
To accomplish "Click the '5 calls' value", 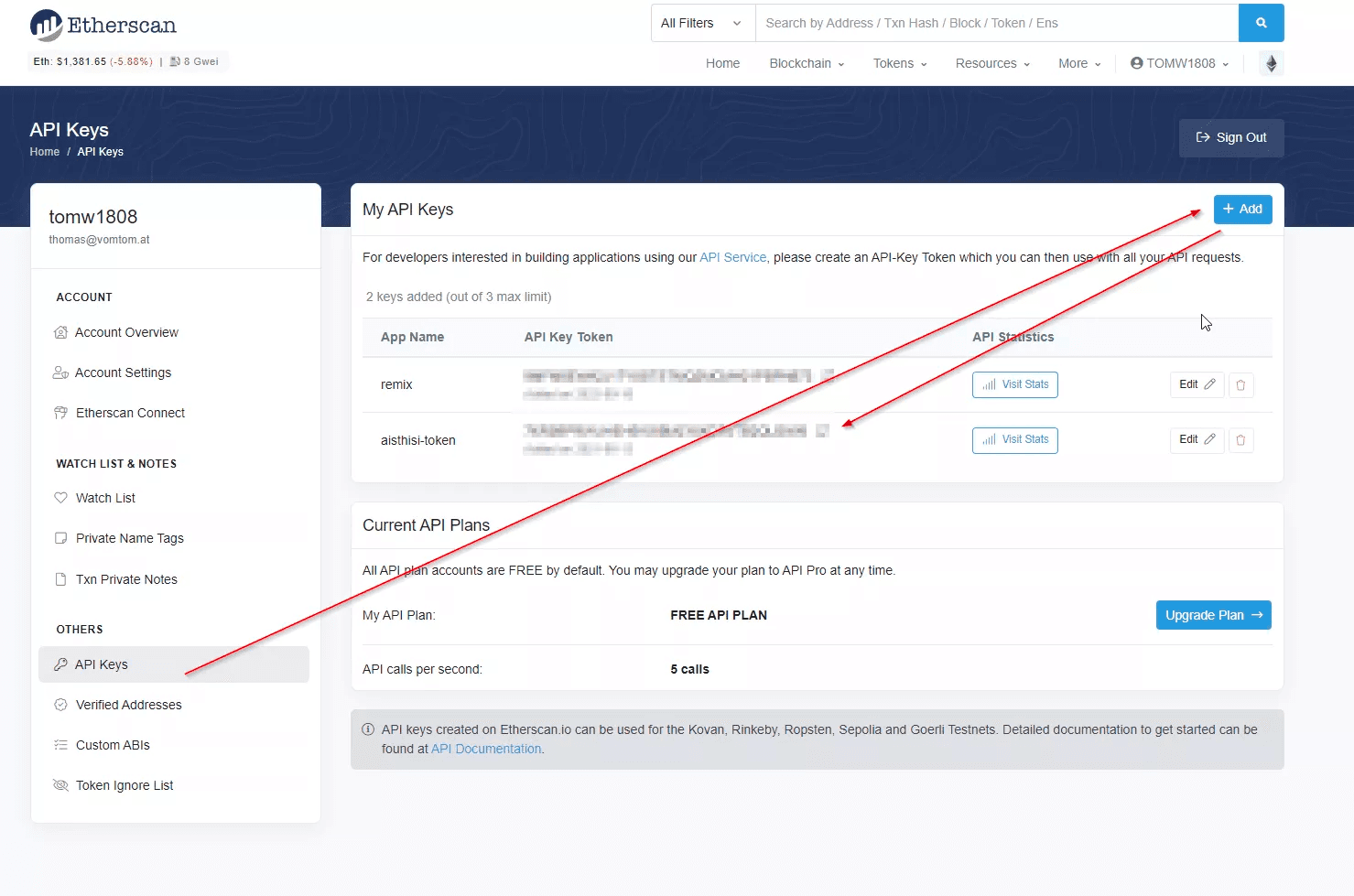I will pos(689,669).
